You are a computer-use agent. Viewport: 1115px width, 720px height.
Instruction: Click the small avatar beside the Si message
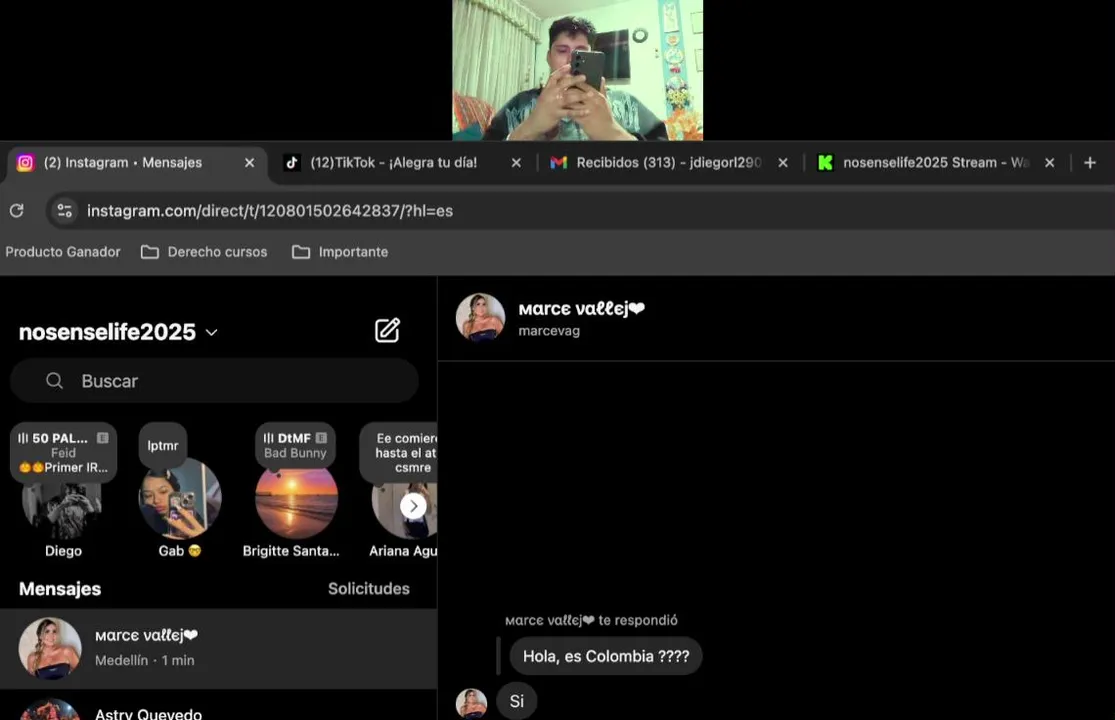[471, 703]
